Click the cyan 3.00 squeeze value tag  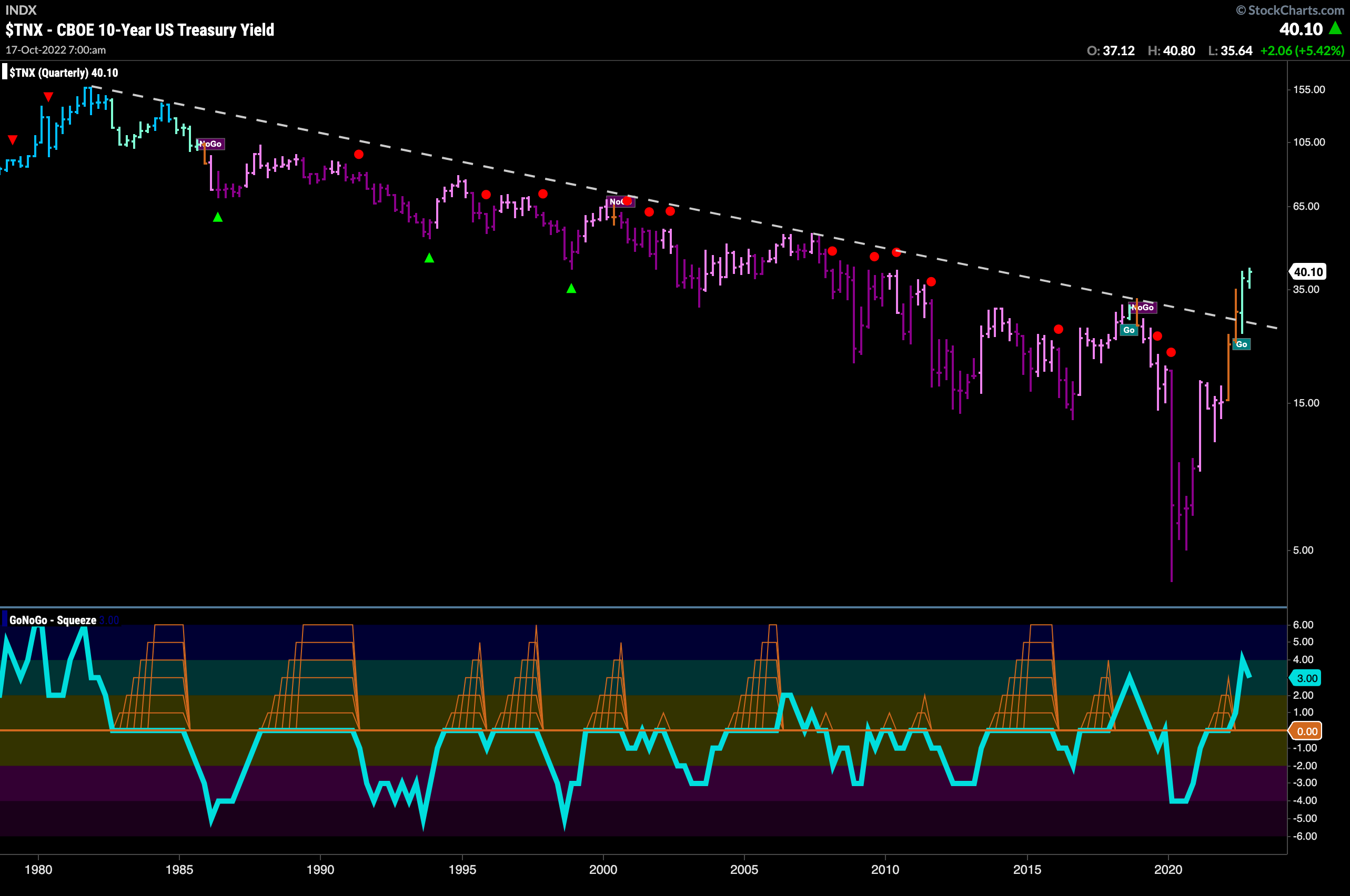click(1306, 678)
